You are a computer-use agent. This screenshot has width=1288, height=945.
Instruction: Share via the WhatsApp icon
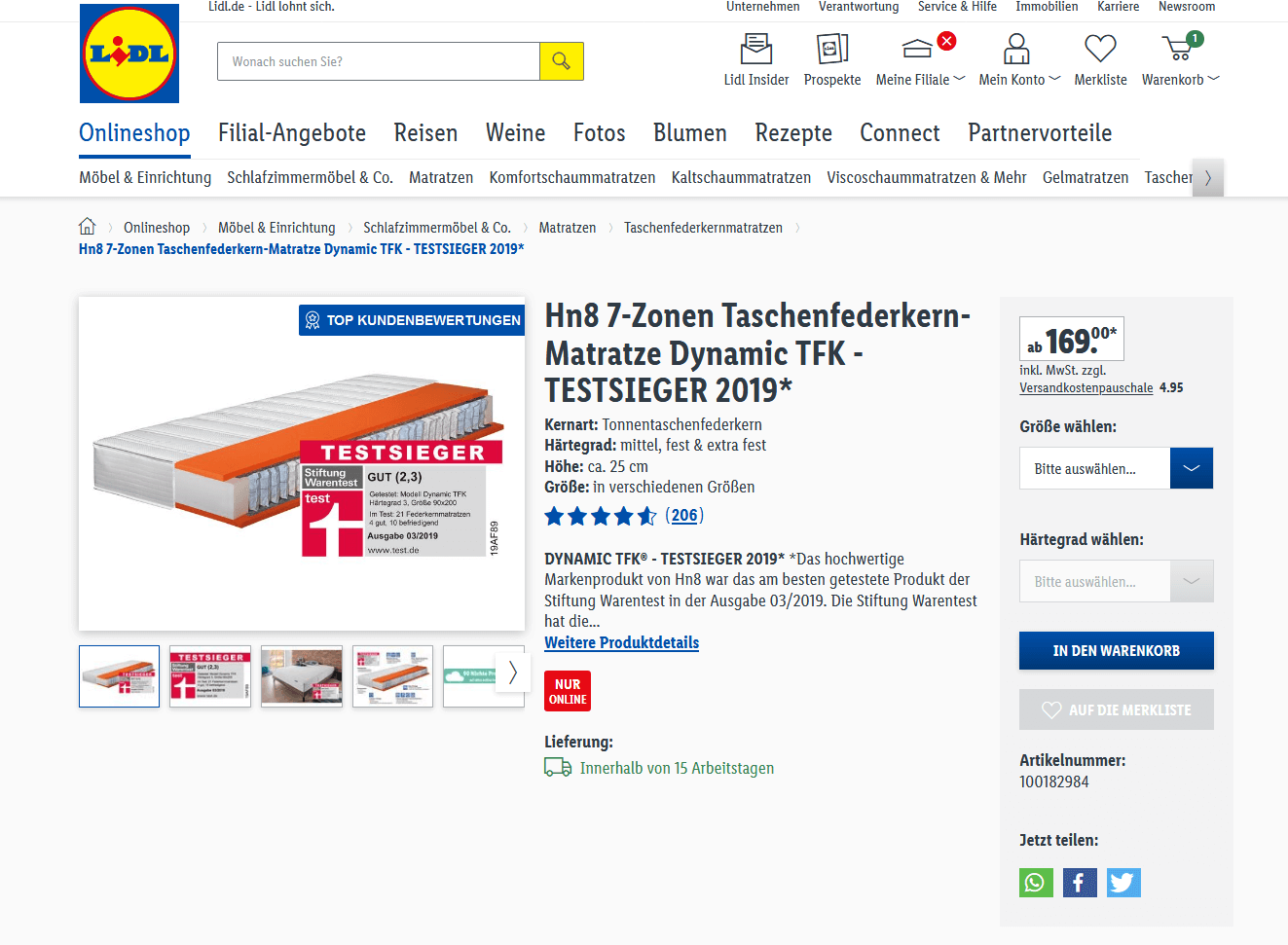point(1036,883)
